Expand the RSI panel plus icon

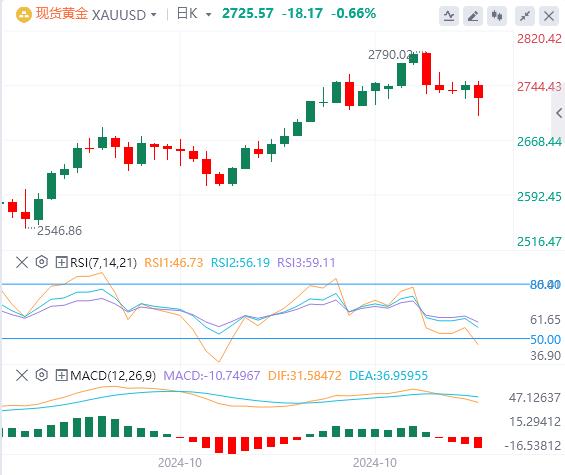pyautogui.click(x=61, y=262)
